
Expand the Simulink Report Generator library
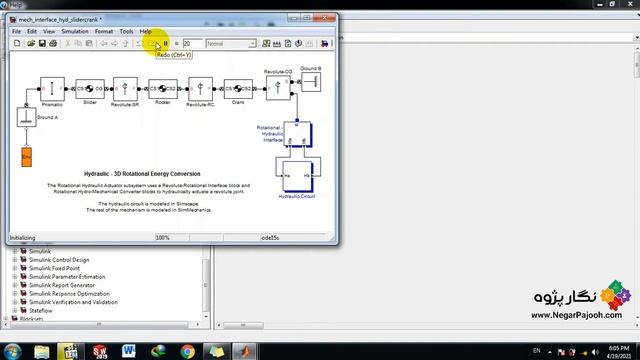[15, 285]
